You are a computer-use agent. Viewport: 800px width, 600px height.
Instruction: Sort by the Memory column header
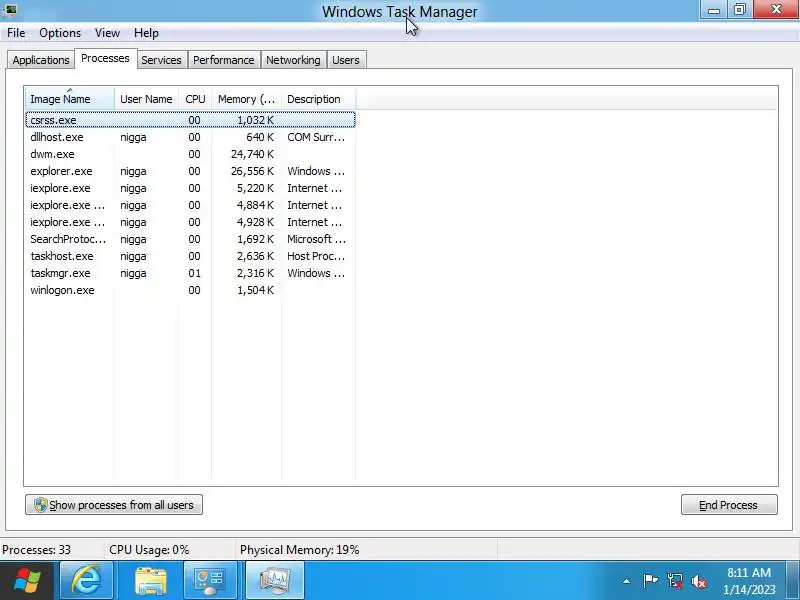coord(246,99)
